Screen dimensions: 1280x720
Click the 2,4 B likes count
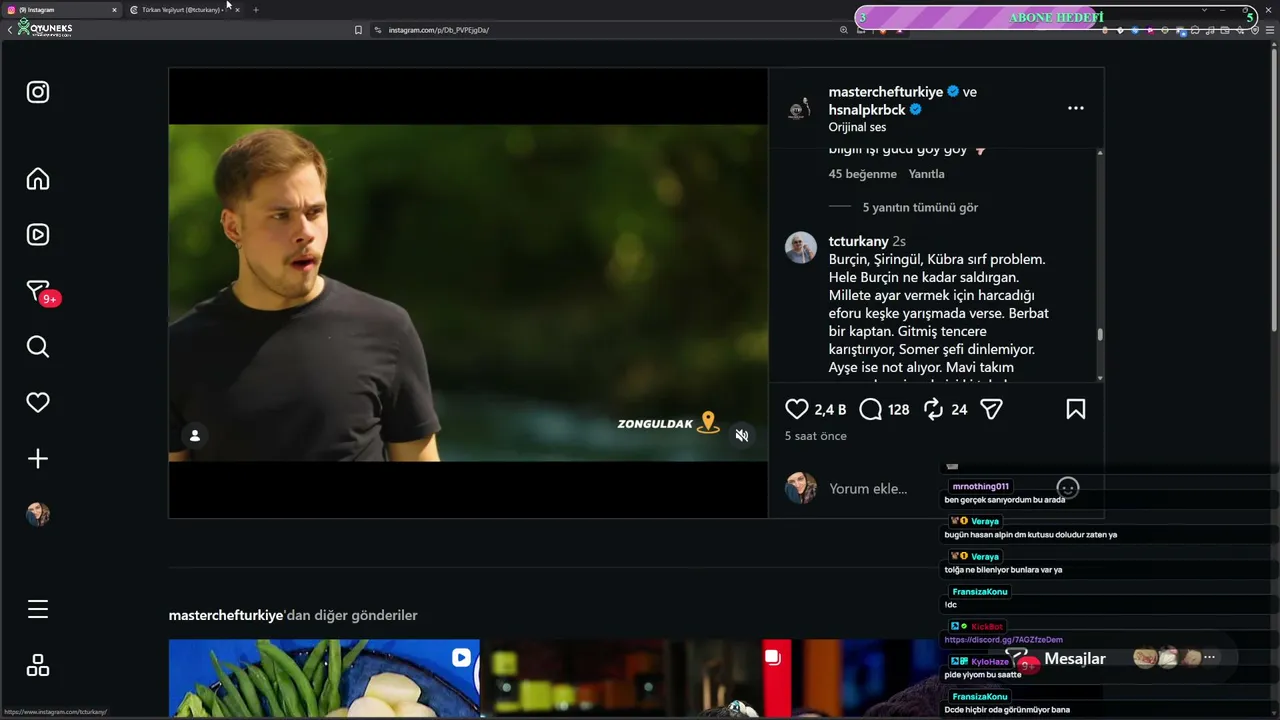pos(830,410)
